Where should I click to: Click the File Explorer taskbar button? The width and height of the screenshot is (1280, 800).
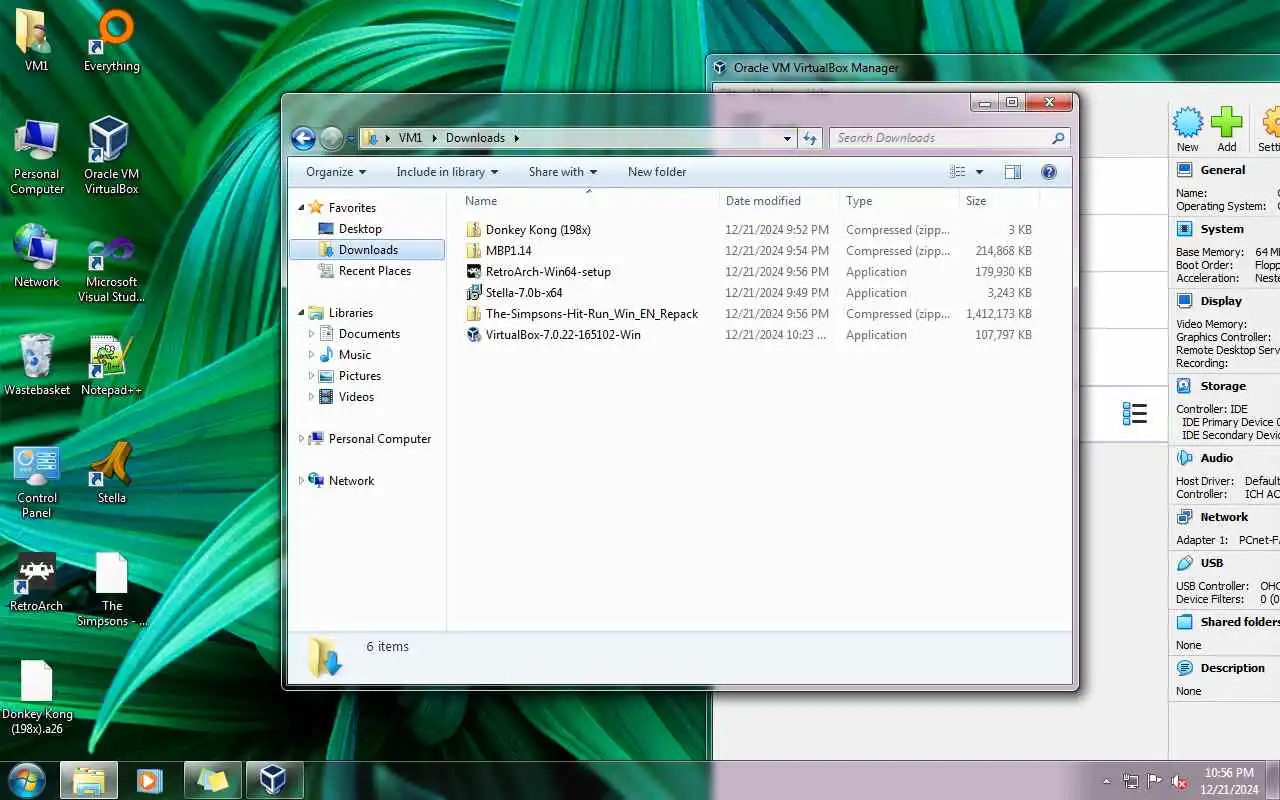pos(89,780)
